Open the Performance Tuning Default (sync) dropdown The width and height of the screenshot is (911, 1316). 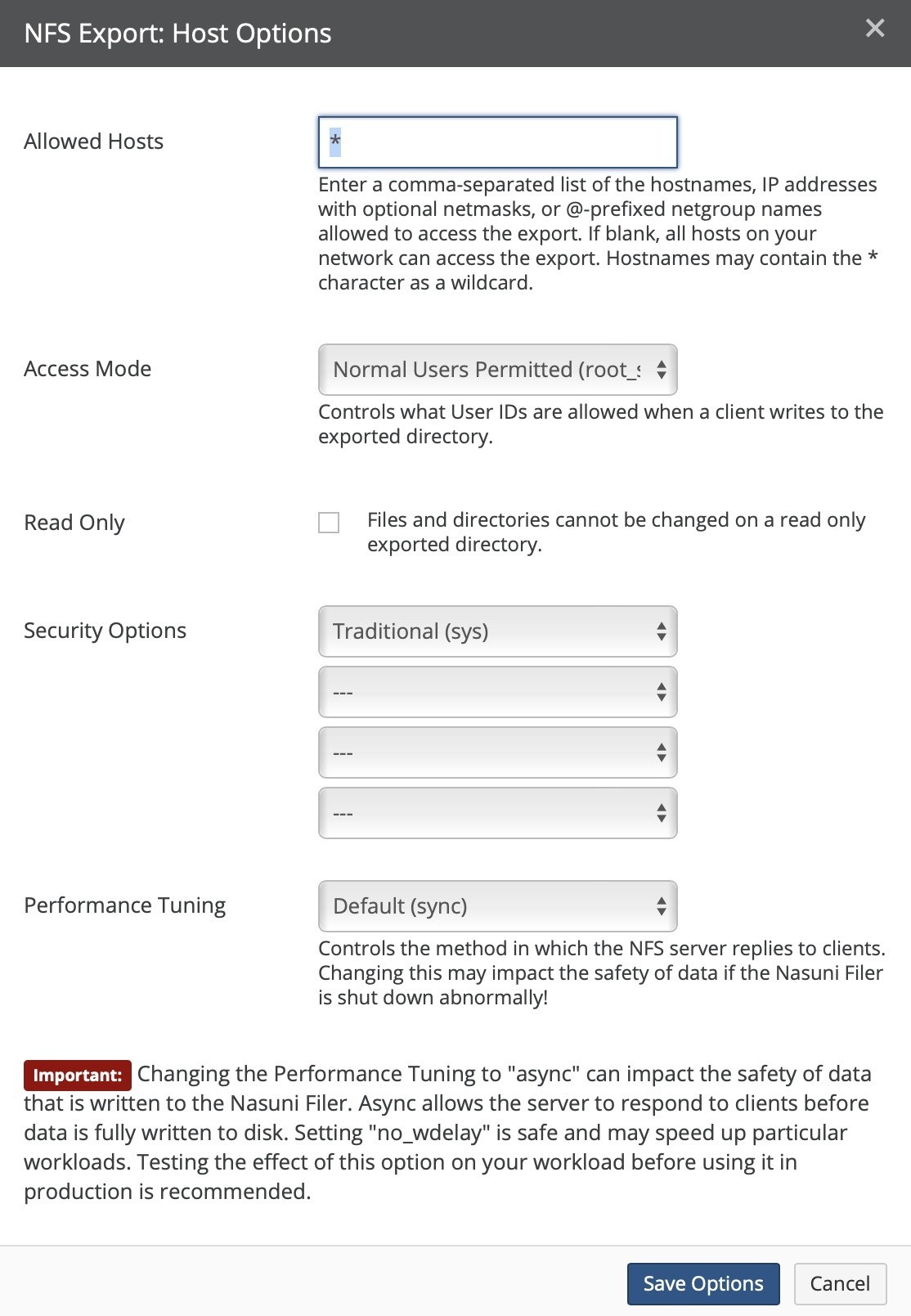click(x=497, y=906)
